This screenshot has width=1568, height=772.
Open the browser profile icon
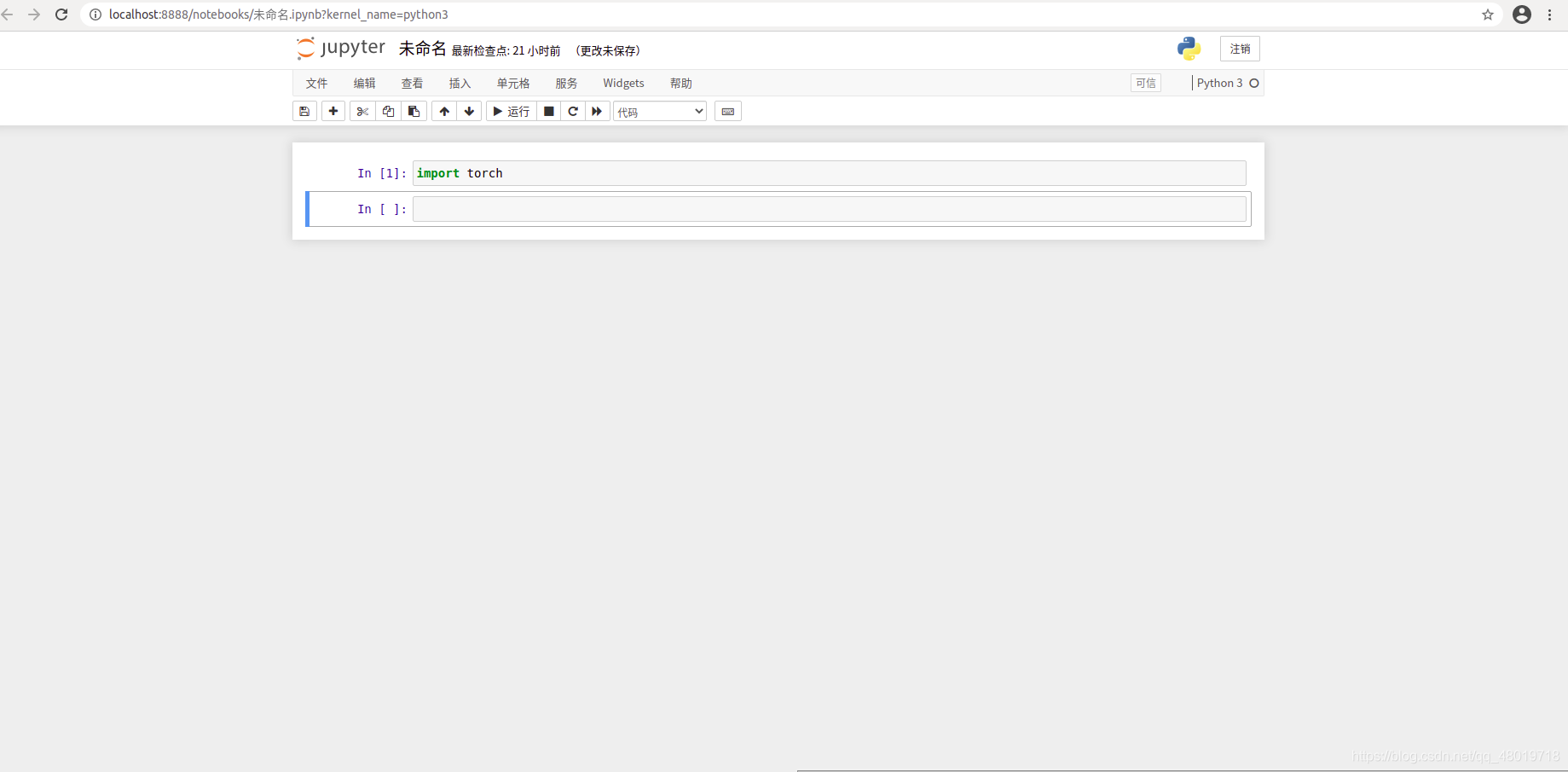[x=1522, y=15]
